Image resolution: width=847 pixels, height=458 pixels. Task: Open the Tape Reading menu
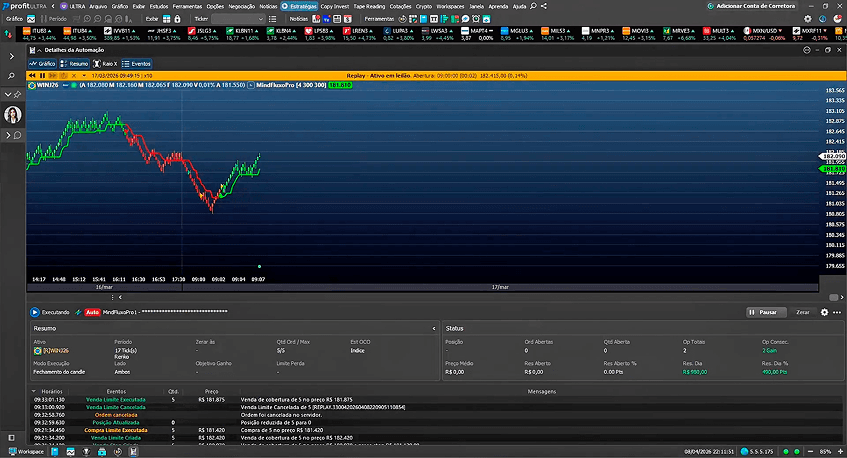pos(369,6)
